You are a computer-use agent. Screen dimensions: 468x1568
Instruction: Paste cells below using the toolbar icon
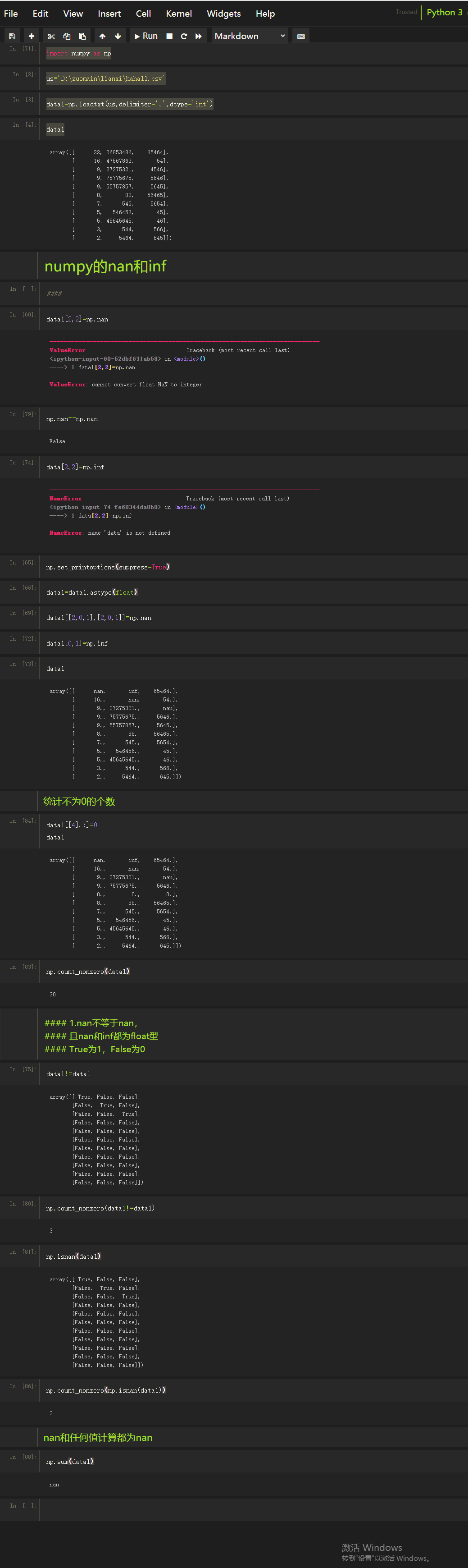[83, 37]
